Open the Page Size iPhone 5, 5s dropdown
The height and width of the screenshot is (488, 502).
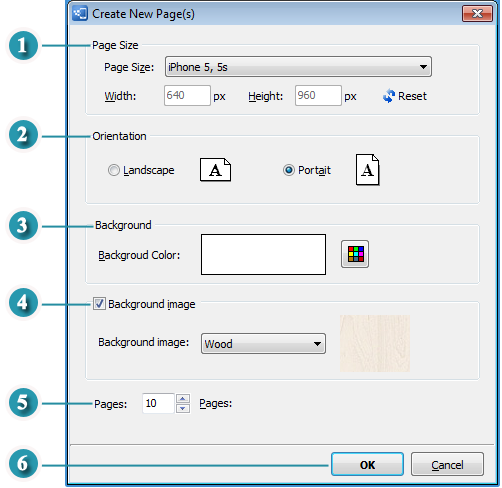point(298,67)
